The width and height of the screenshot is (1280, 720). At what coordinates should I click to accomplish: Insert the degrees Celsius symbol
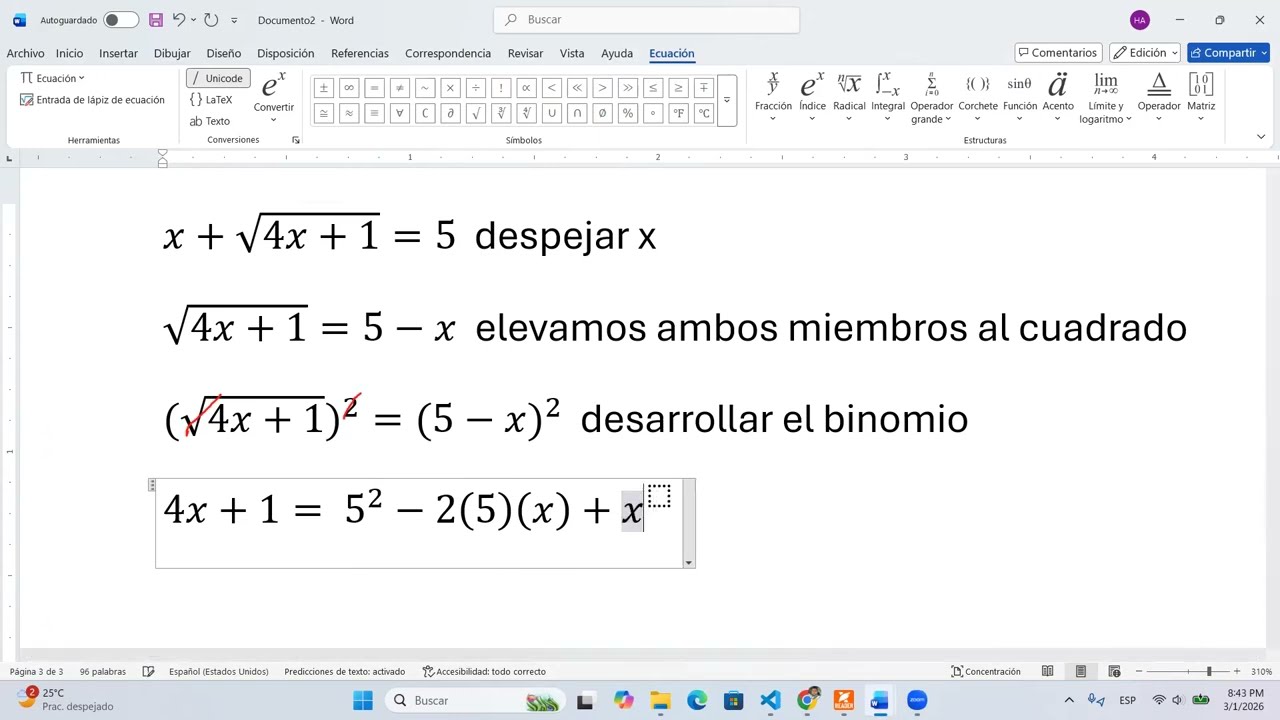704,113
